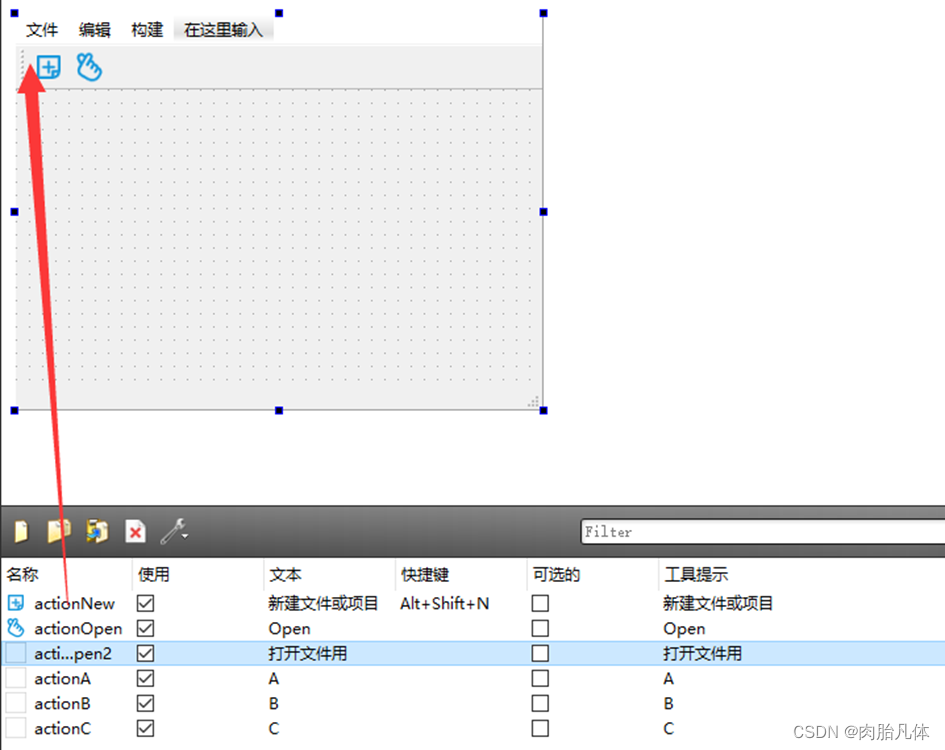Click the Edit Action folder icon
The image size is (945, 750).
pyautogui.click(x=58, y=531)
